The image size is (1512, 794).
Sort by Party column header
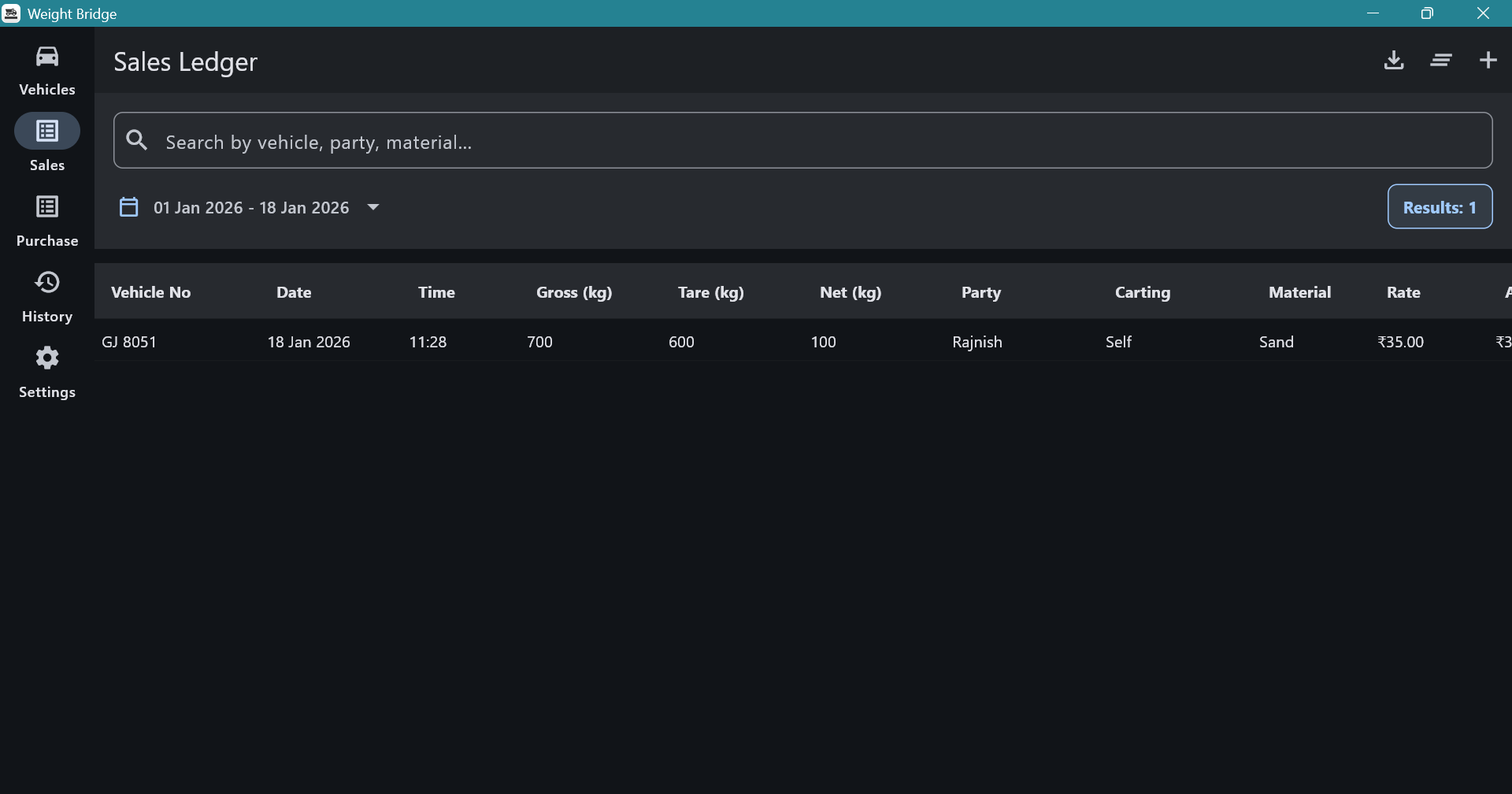pos(981,292)
